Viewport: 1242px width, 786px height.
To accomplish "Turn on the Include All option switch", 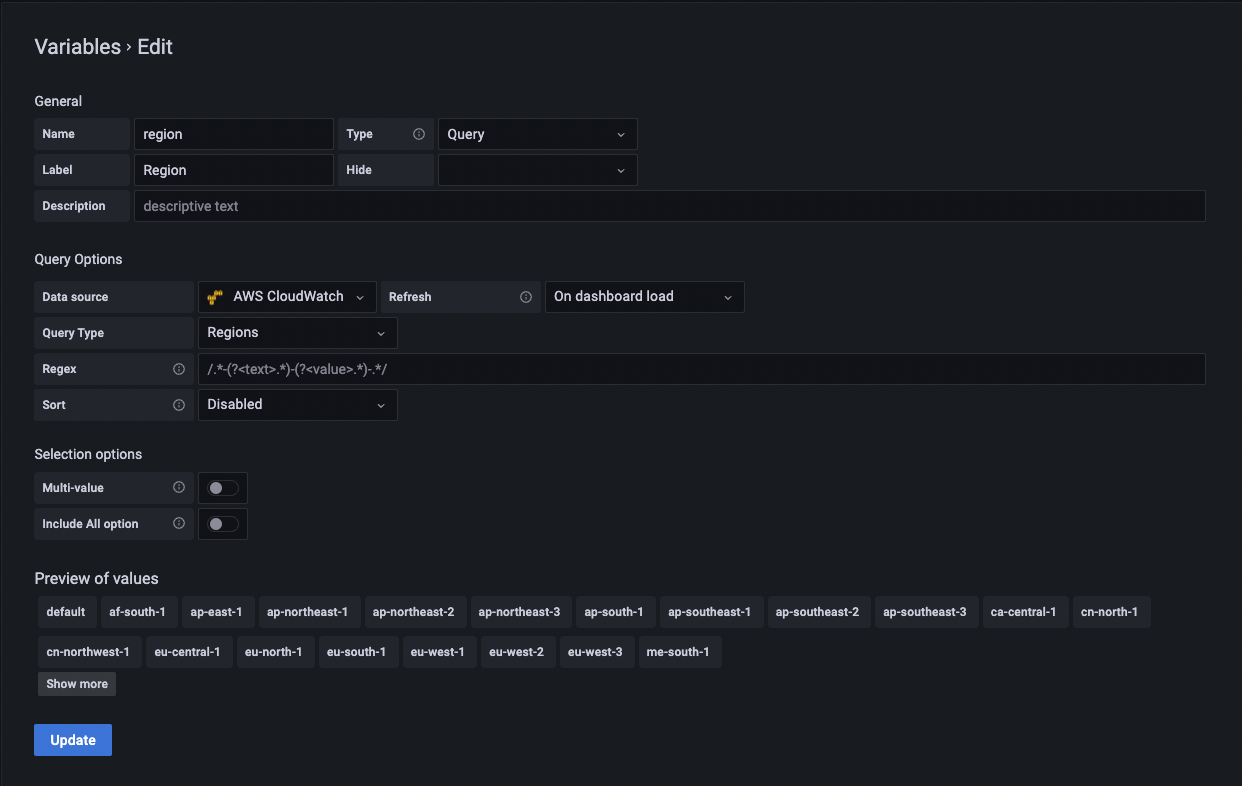I will click(x=222, y=524).
